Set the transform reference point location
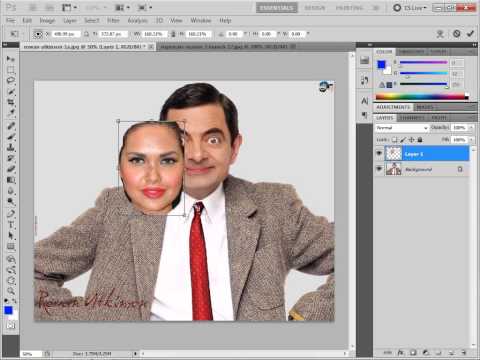Screen dimensions: 480x360 (x=38, y=34)
